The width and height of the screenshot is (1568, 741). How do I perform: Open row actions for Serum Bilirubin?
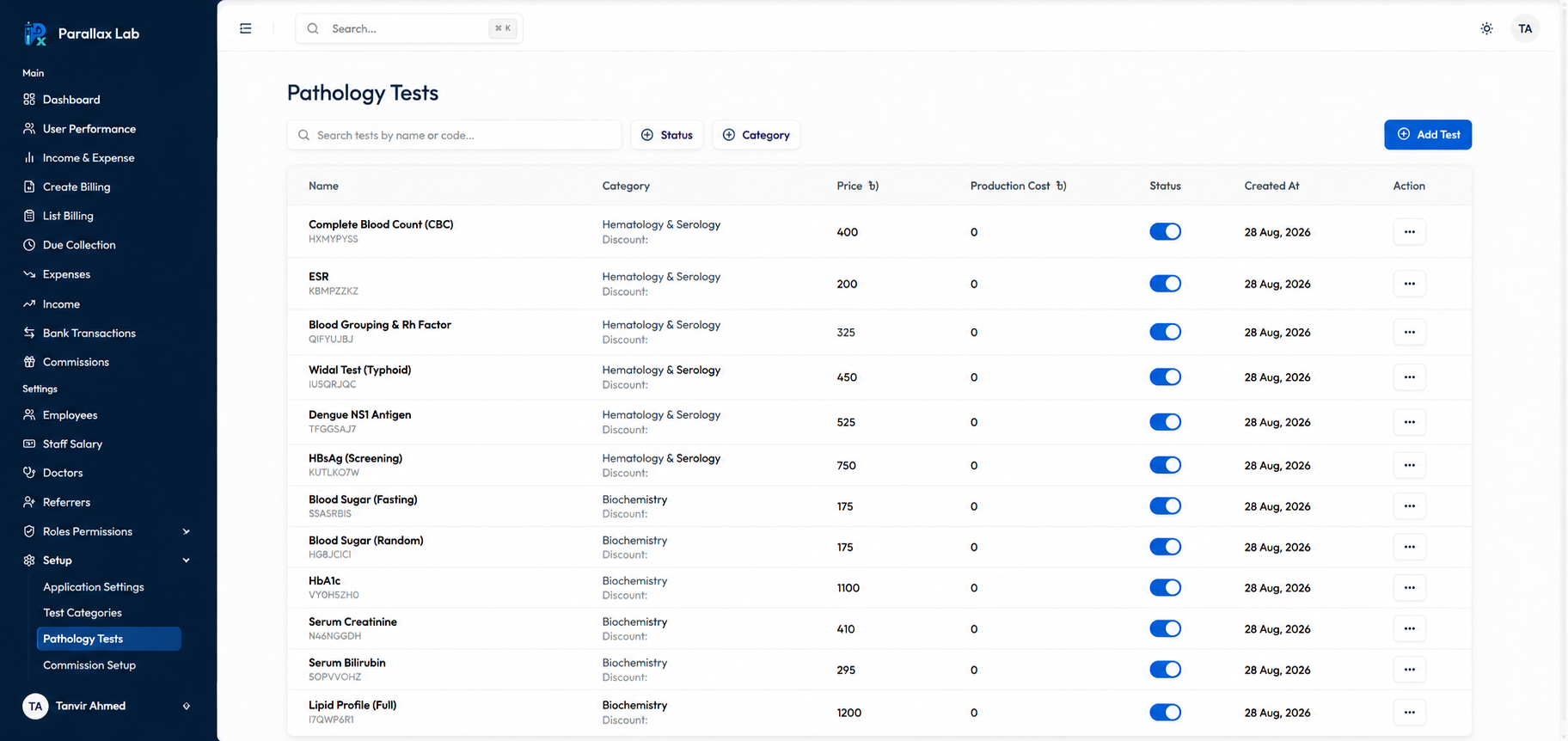(1409, 670)
